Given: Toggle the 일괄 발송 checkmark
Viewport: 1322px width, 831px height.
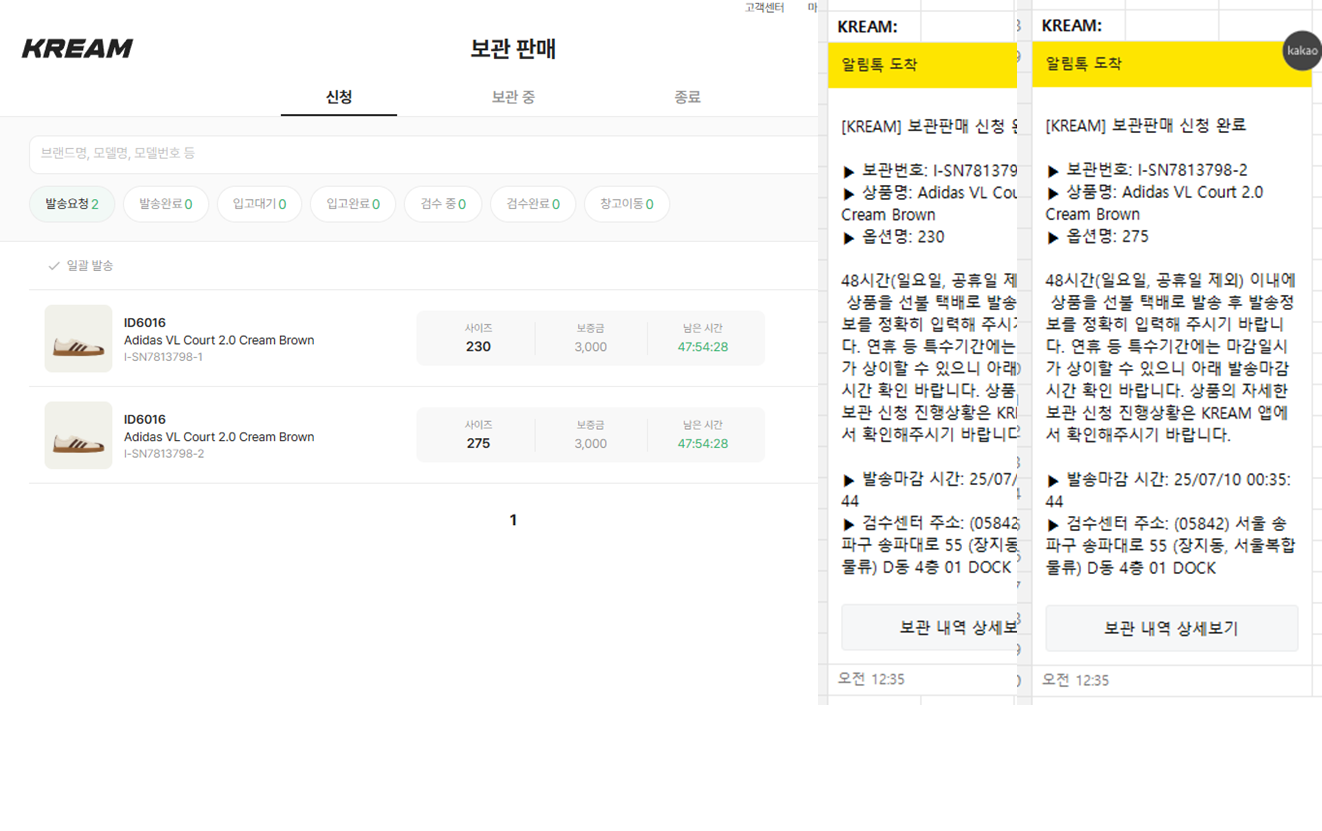Looking at the screenshot, I should (x=54, y=266).
